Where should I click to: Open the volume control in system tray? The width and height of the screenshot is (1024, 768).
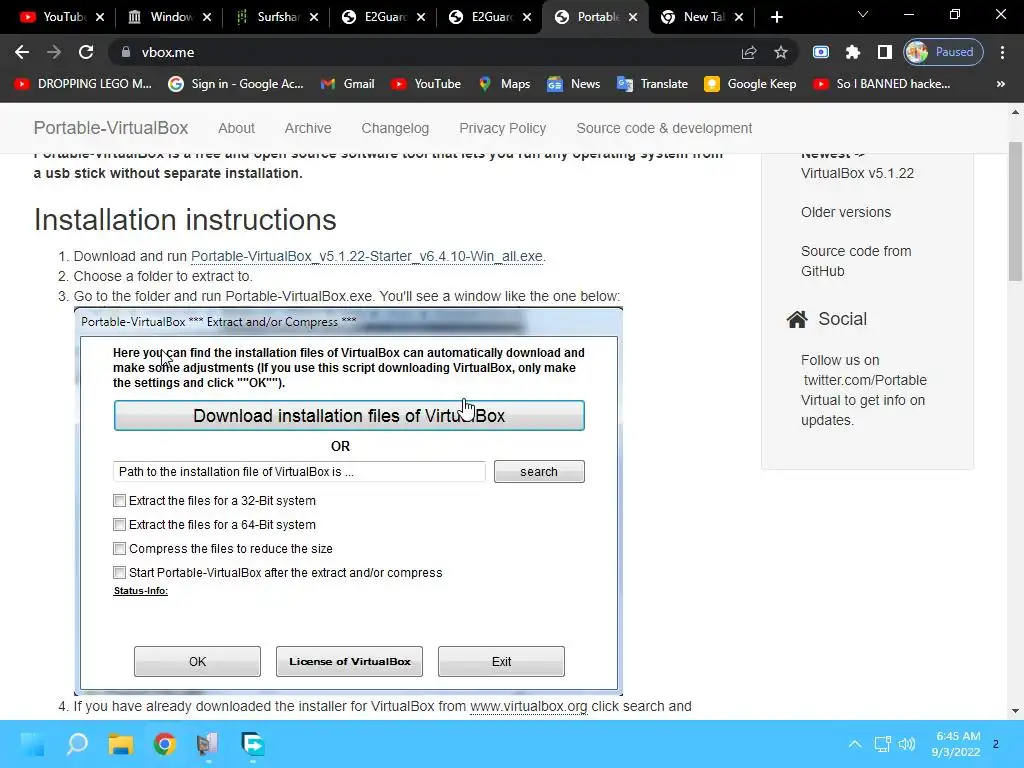(x=906, y=744)
